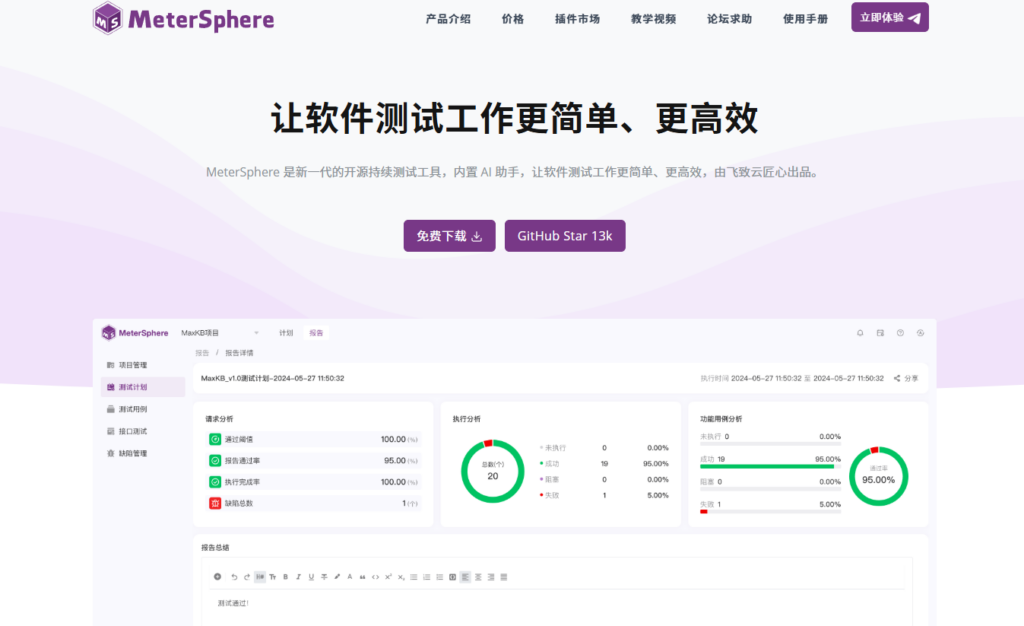Open the MaxKB项目 project dropdown
Image resolution: width=1024 pixels, height=626 pixels.
(220, 332)
